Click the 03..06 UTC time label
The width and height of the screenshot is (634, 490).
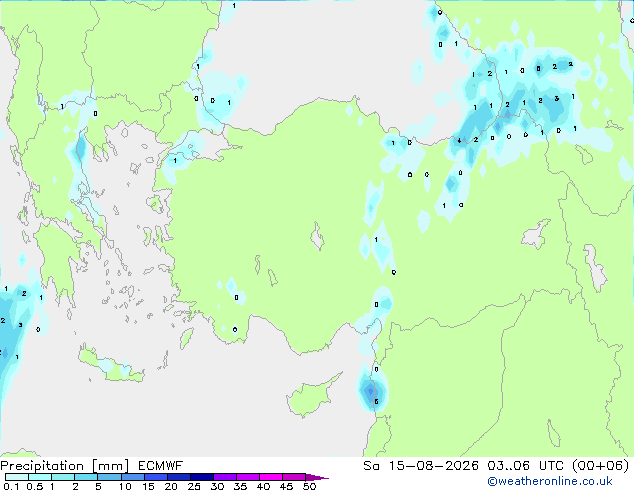tap(526, 466)
